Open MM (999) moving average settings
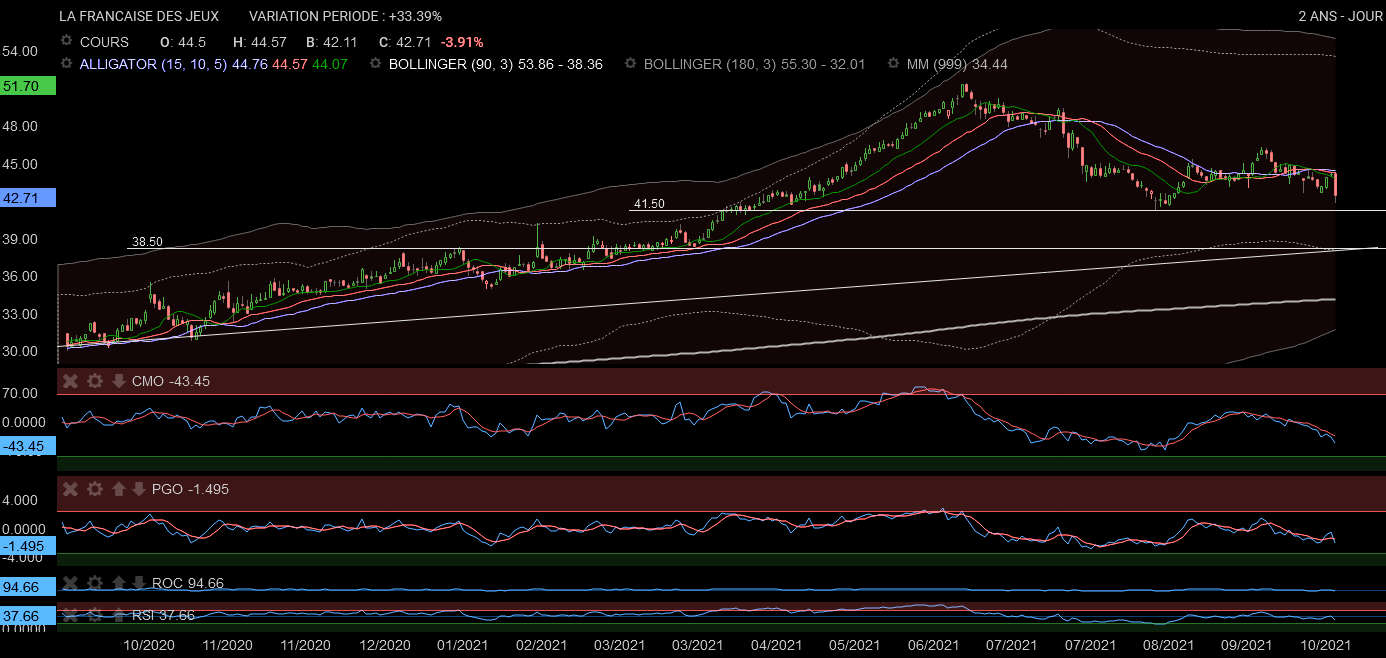This screenshot has height=658, width=1386. pos(893,63)
